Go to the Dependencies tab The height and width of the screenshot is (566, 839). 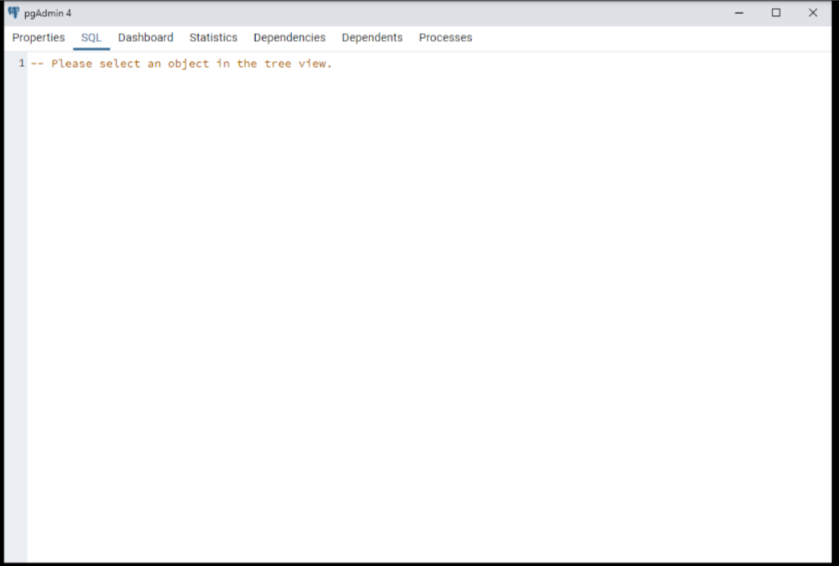click(289, 38)
